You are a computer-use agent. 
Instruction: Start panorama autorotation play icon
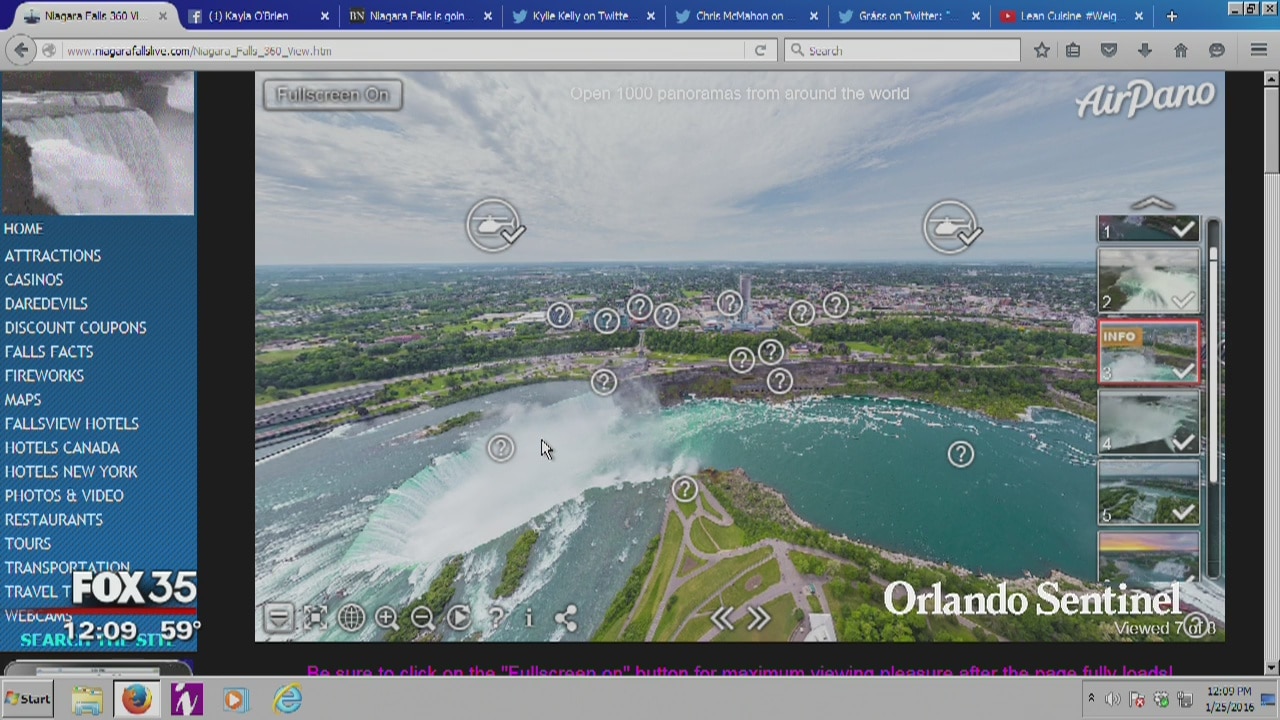click(459, 618)
